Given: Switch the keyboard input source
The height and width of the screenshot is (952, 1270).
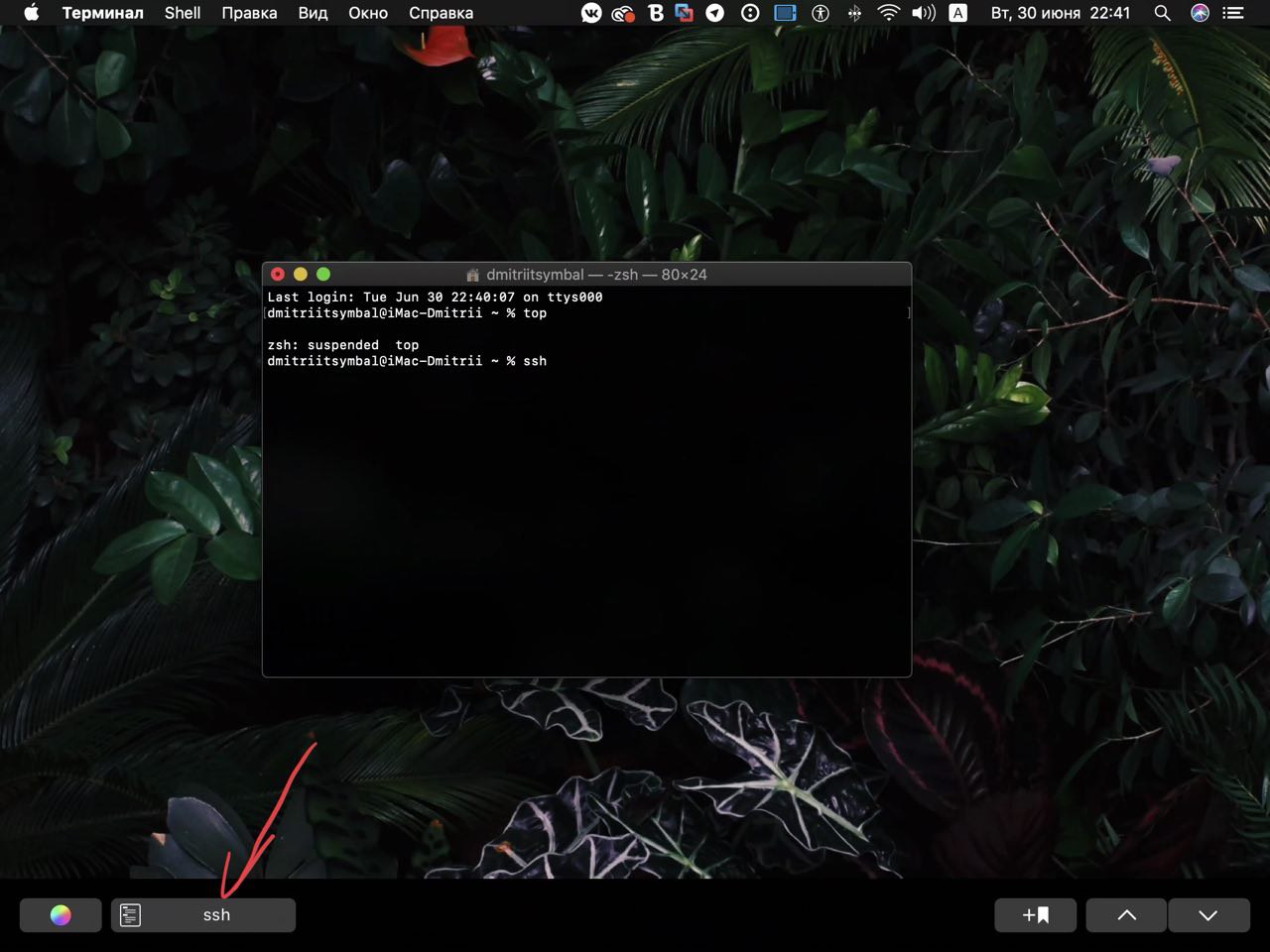Looking at the screenshot, I should [x=958, y=13].
